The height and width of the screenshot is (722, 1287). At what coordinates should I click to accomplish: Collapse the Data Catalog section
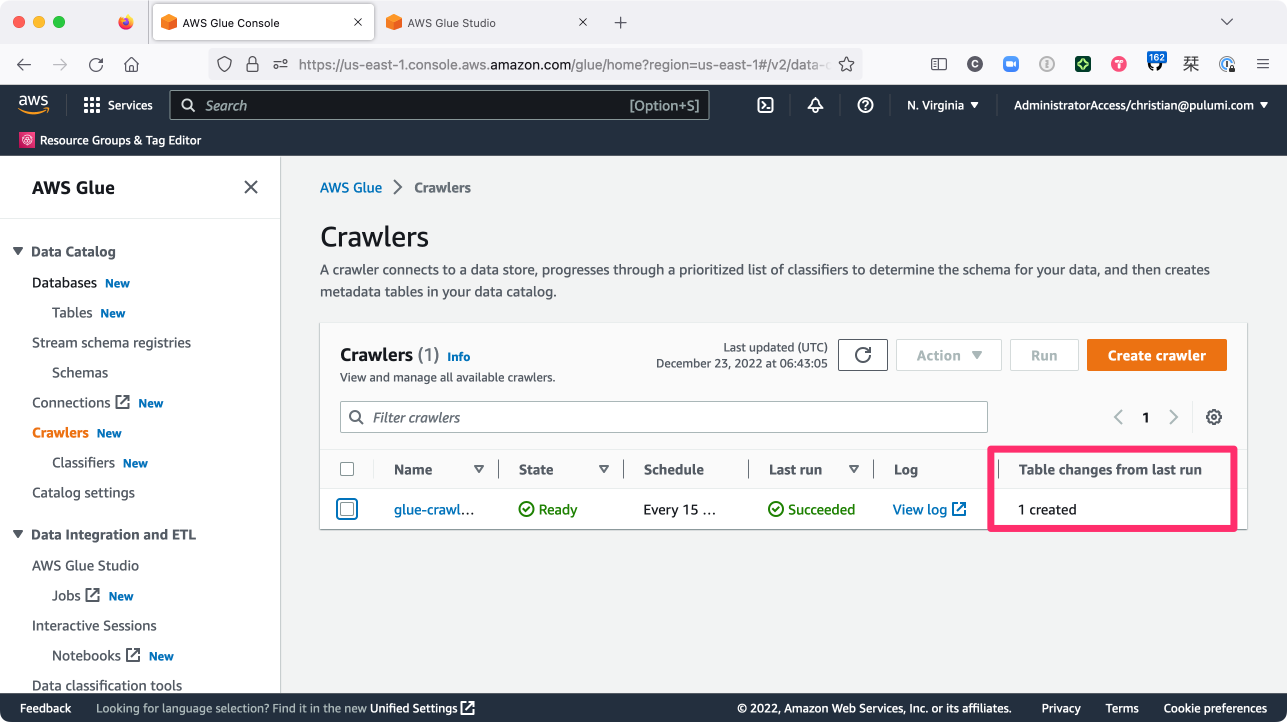click(18, 251)
